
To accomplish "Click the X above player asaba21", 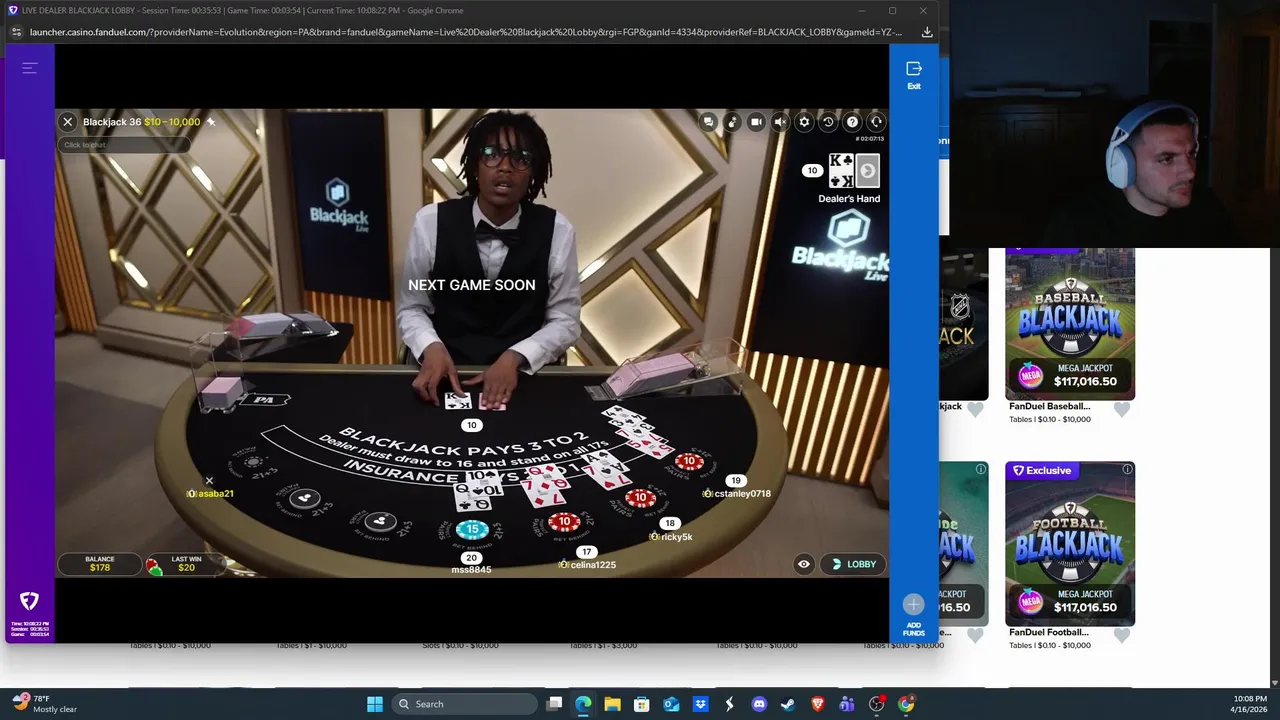I will point(209,481).
